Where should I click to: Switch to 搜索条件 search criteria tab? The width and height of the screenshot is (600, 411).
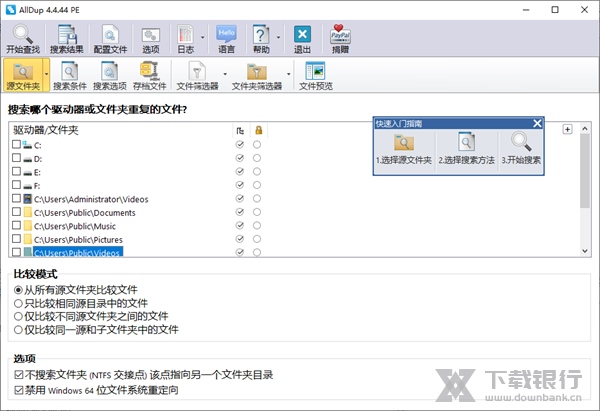(x=70, y=75)
